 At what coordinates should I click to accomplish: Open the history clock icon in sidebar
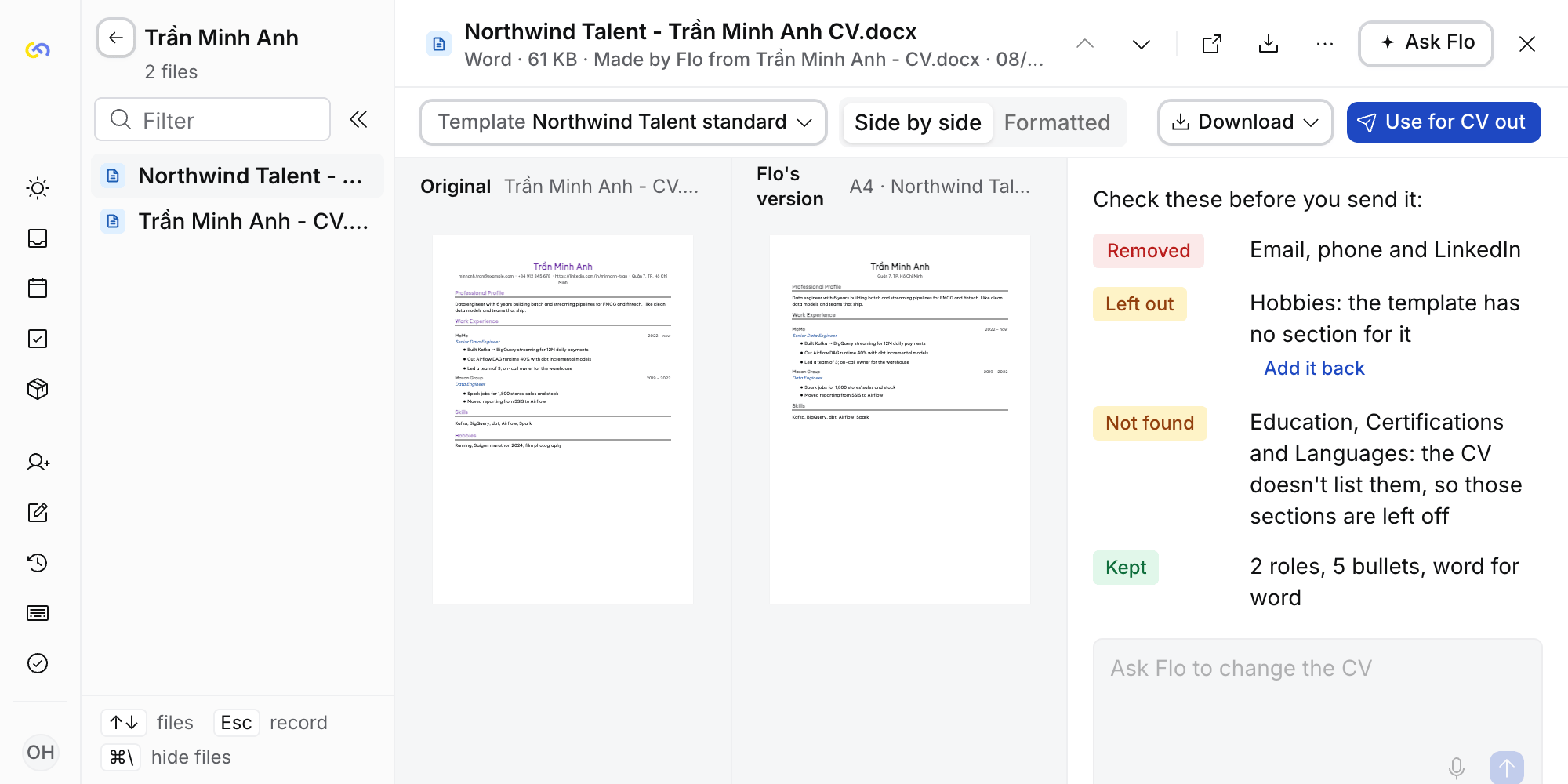pos(38,563)
